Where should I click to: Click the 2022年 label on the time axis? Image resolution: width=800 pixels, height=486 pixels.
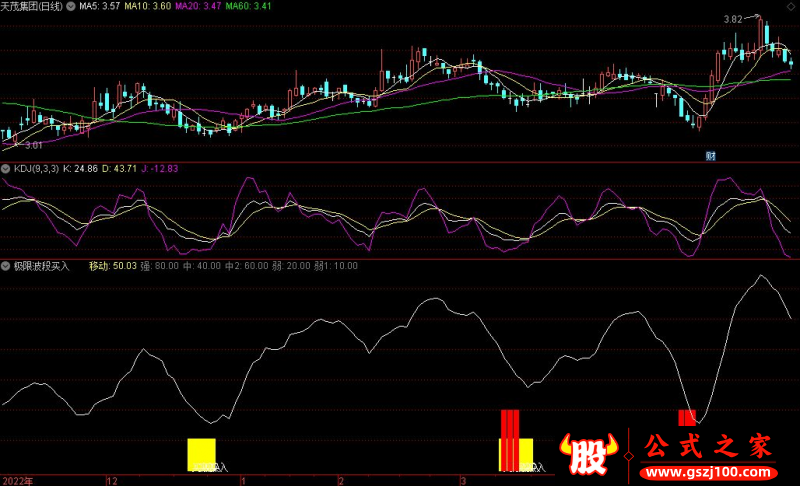click(x=16, y=480)
